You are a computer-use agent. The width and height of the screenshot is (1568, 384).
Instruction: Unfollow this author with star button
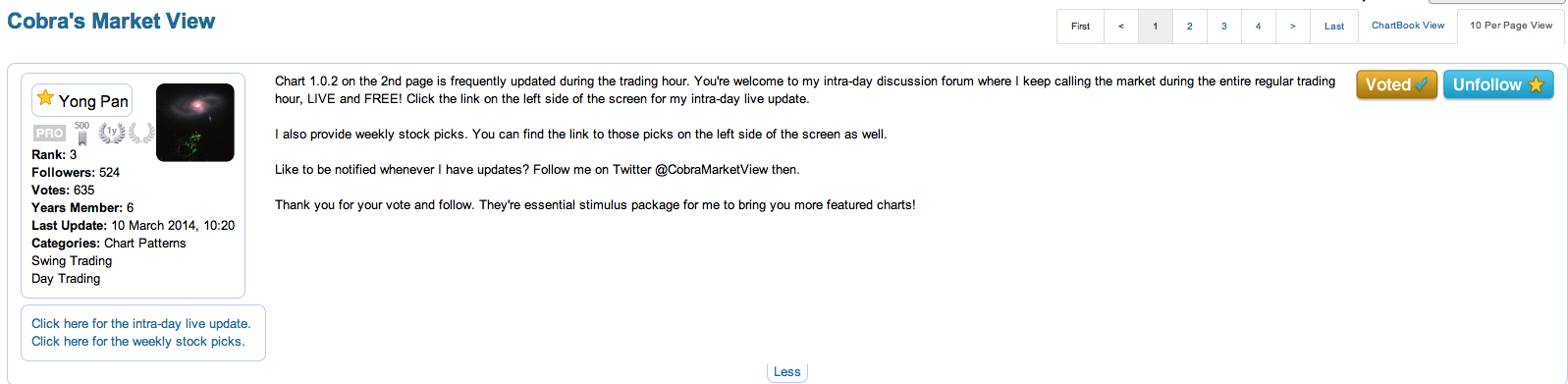pos(1498,84)
